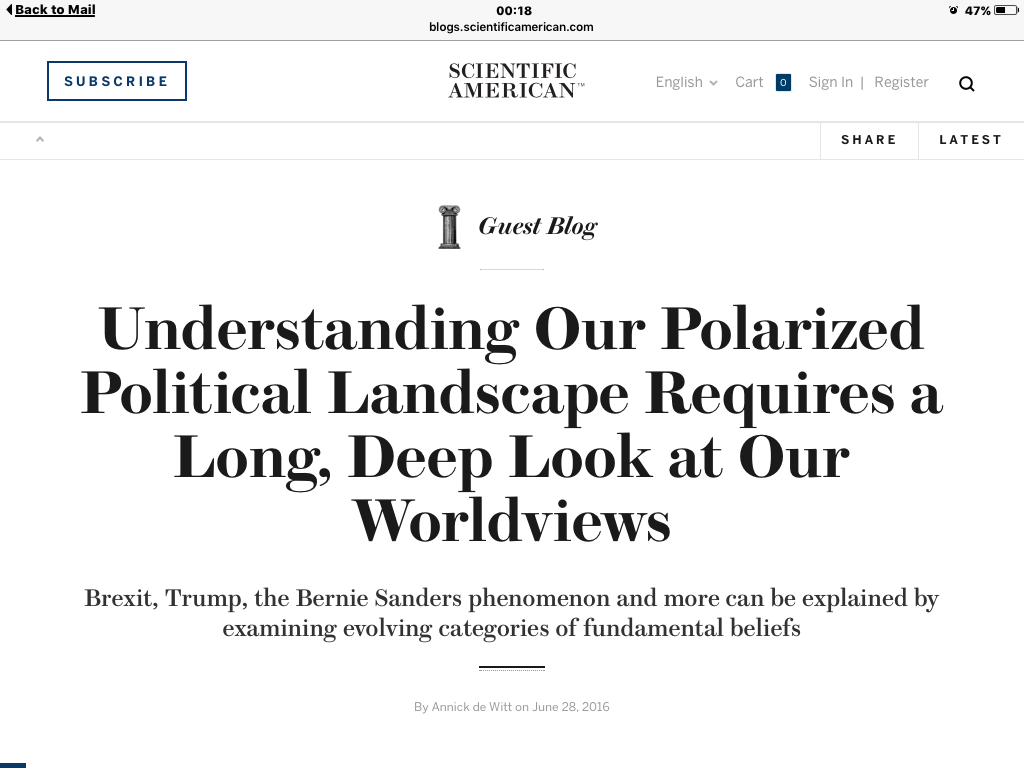Image resolution: width=1024 pixels, height=768 pixels.
Task: Tap the cart item count badge
Action: [783, 82]
